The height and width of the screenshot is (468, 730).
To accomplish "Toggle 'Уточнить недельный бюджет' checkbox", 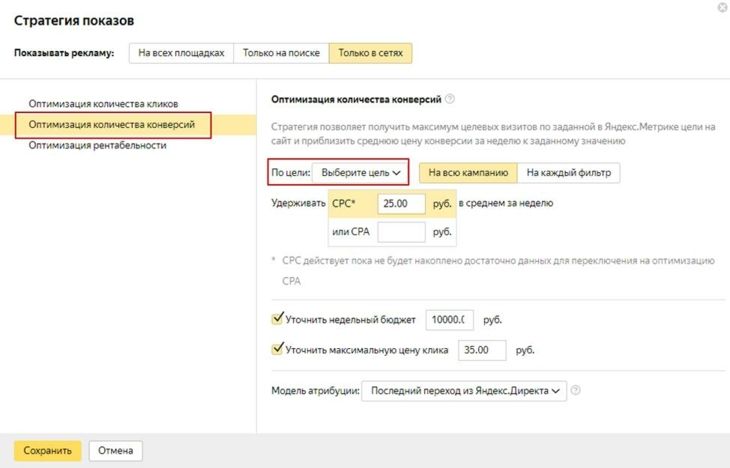I will [277, 319].
